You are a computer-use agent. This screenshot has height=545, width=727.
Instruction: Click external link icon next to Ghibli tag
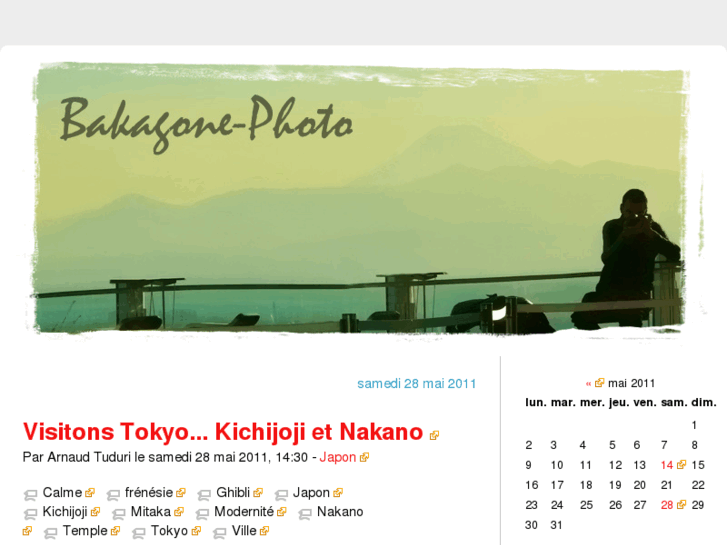click(258, 493)
